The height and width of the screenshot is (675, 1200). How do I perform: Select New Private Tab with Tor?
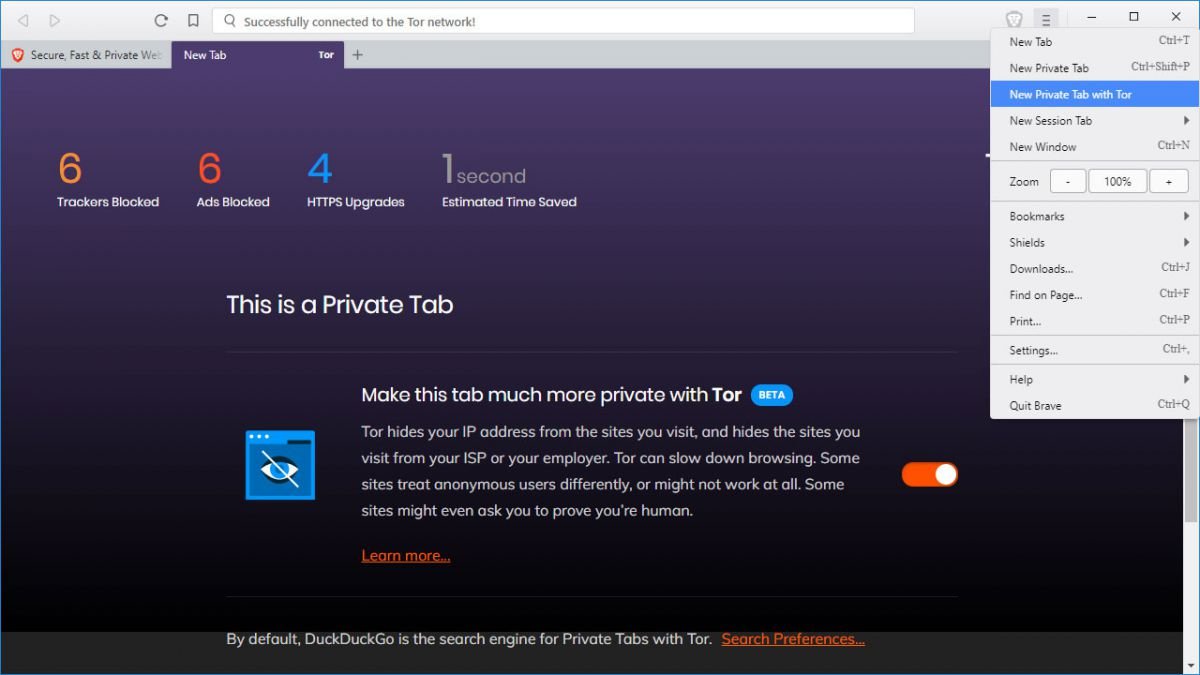coord(1095,94)
